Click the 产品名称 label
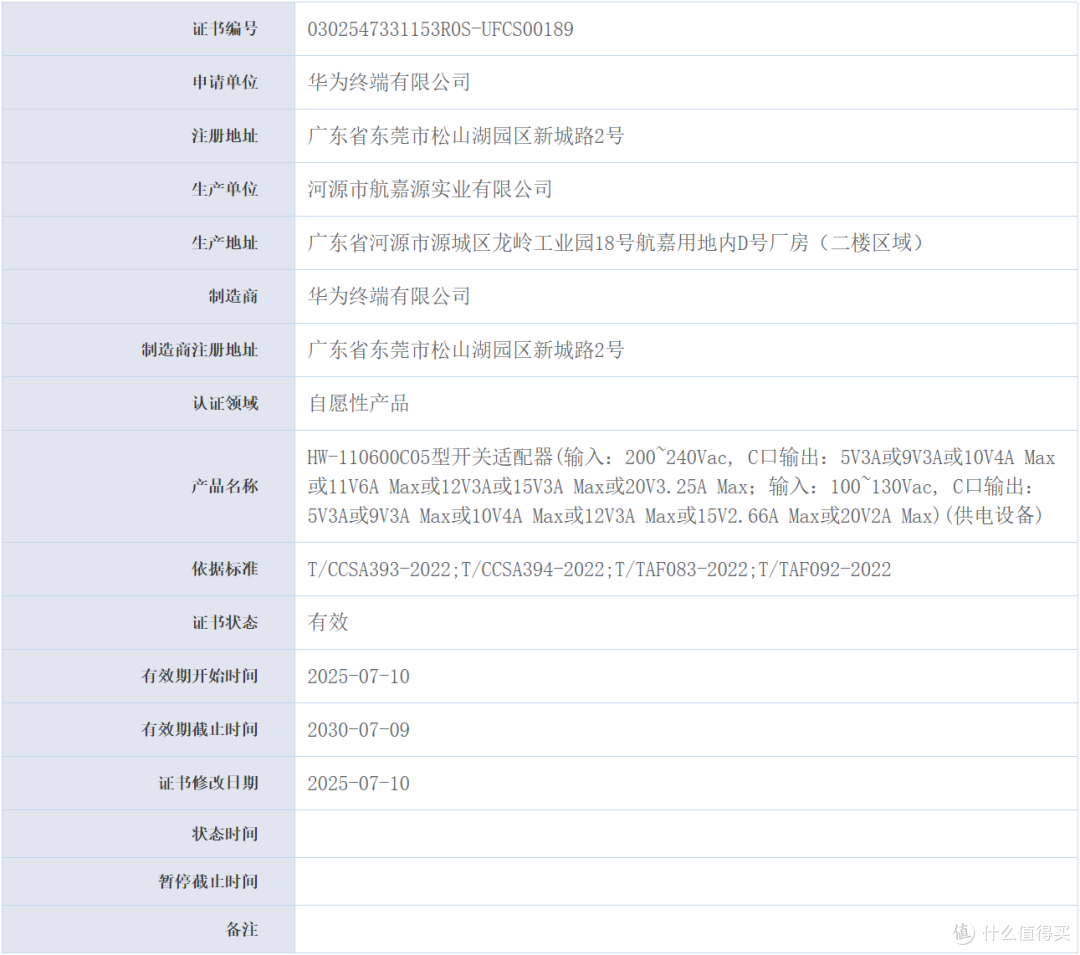The image size is (1080, 955). (225, 487)
